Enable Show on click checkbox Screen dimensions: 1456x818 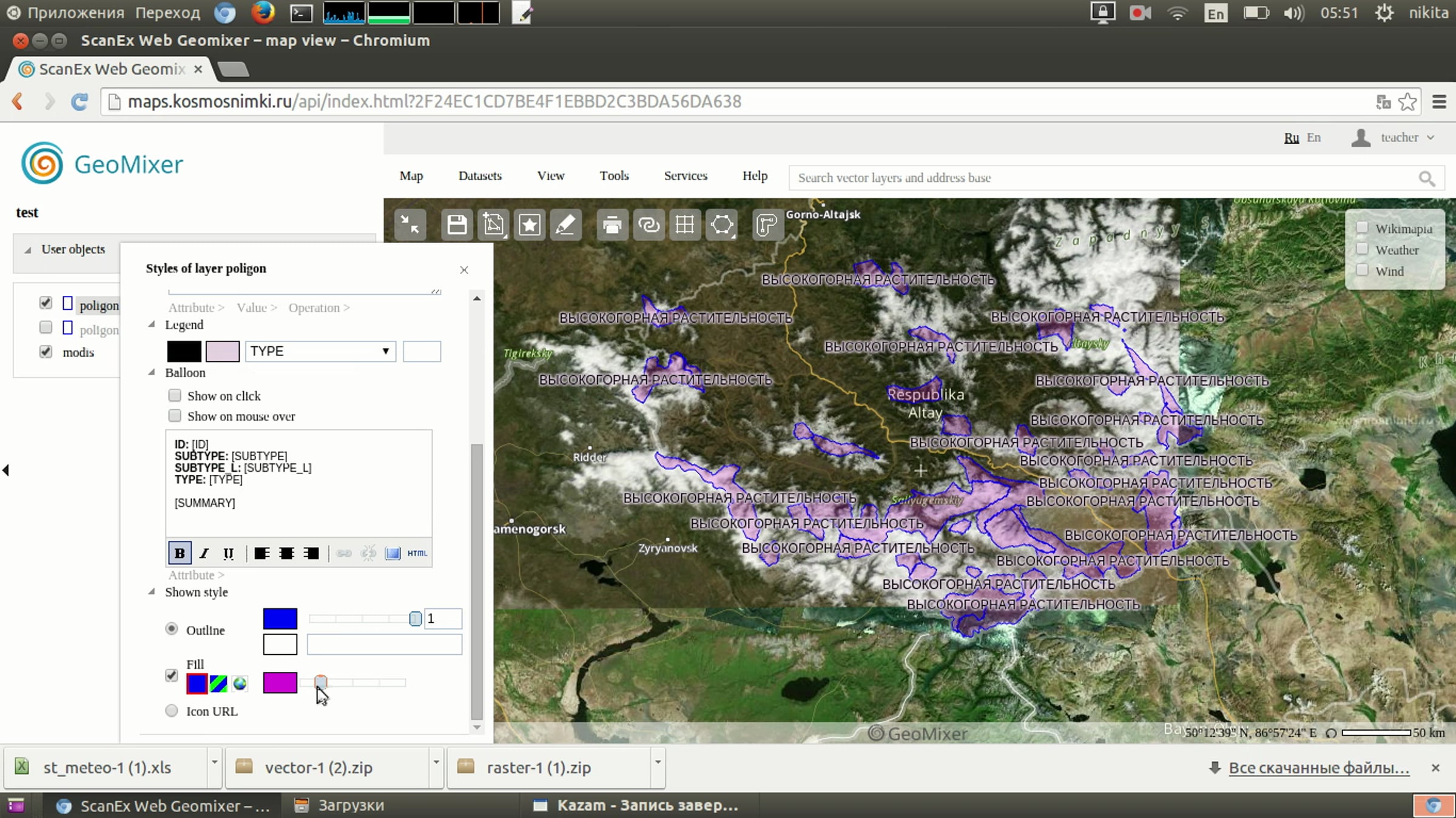[175, 396]
